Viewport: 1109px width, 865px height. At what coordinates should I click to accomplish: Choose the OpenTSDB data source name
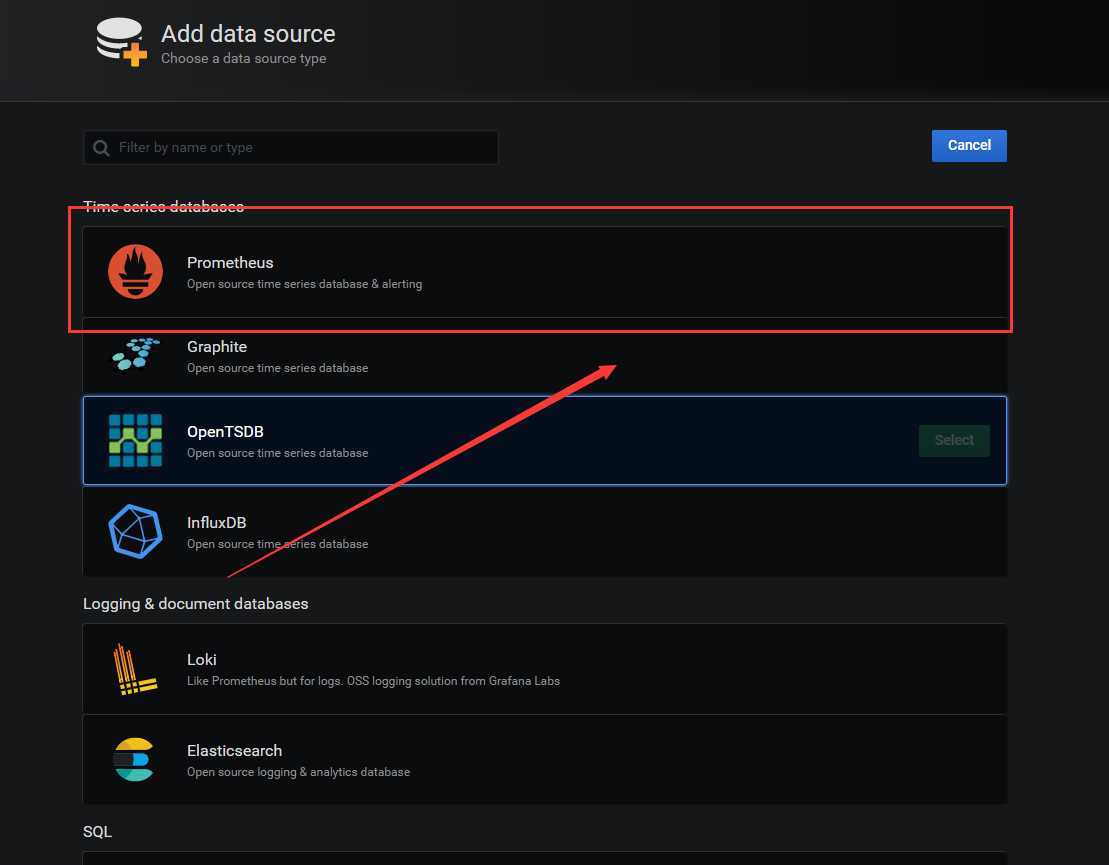pyautogui.click(x=225, y=432)
